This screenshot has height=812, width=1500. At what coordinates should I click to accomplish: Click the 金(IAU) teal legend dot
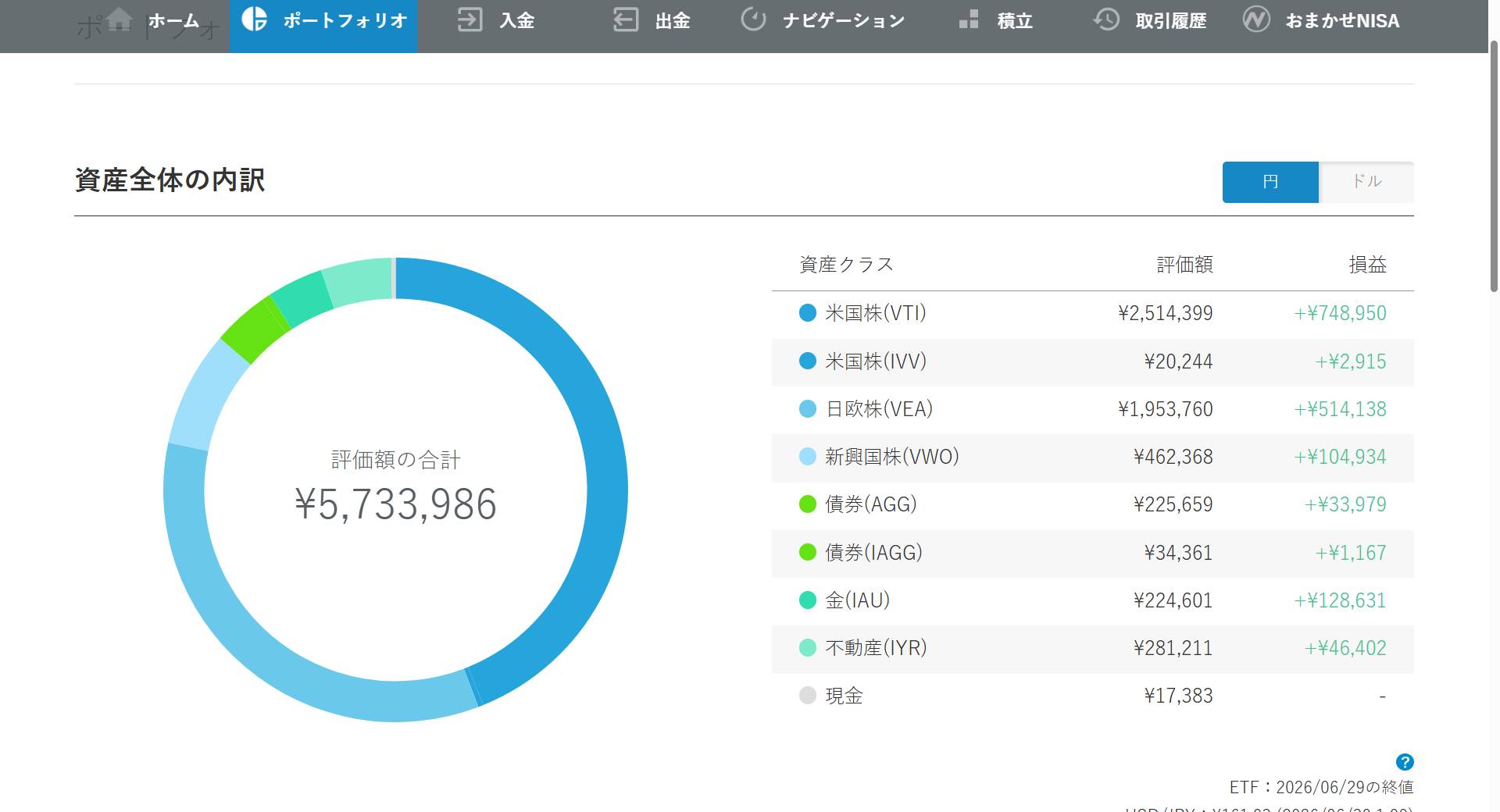coord(808,600)
